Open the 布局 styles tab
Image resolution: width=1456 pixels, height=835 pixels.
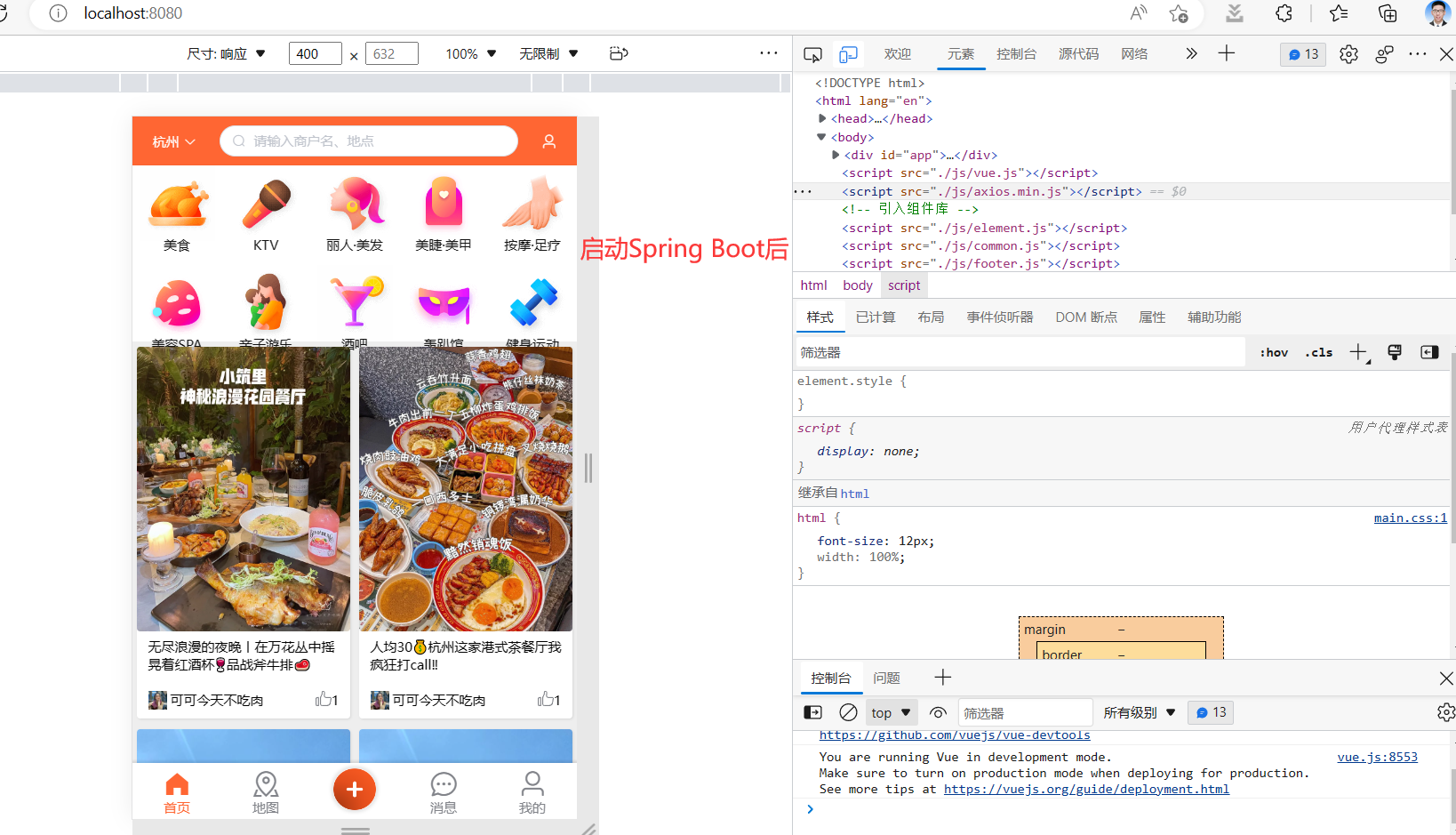pyautogui.click(x=931, y=317)
